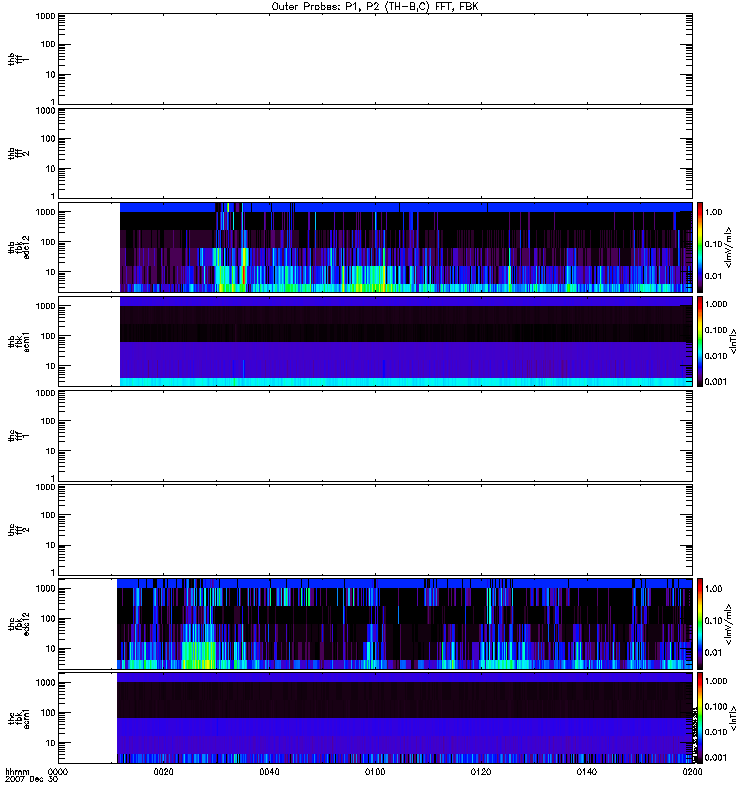The height and width of the screenshot is (800, 750).
Task: Click the "0.01" tick on thc edc12 colorbar
Action: click(714, 653)
